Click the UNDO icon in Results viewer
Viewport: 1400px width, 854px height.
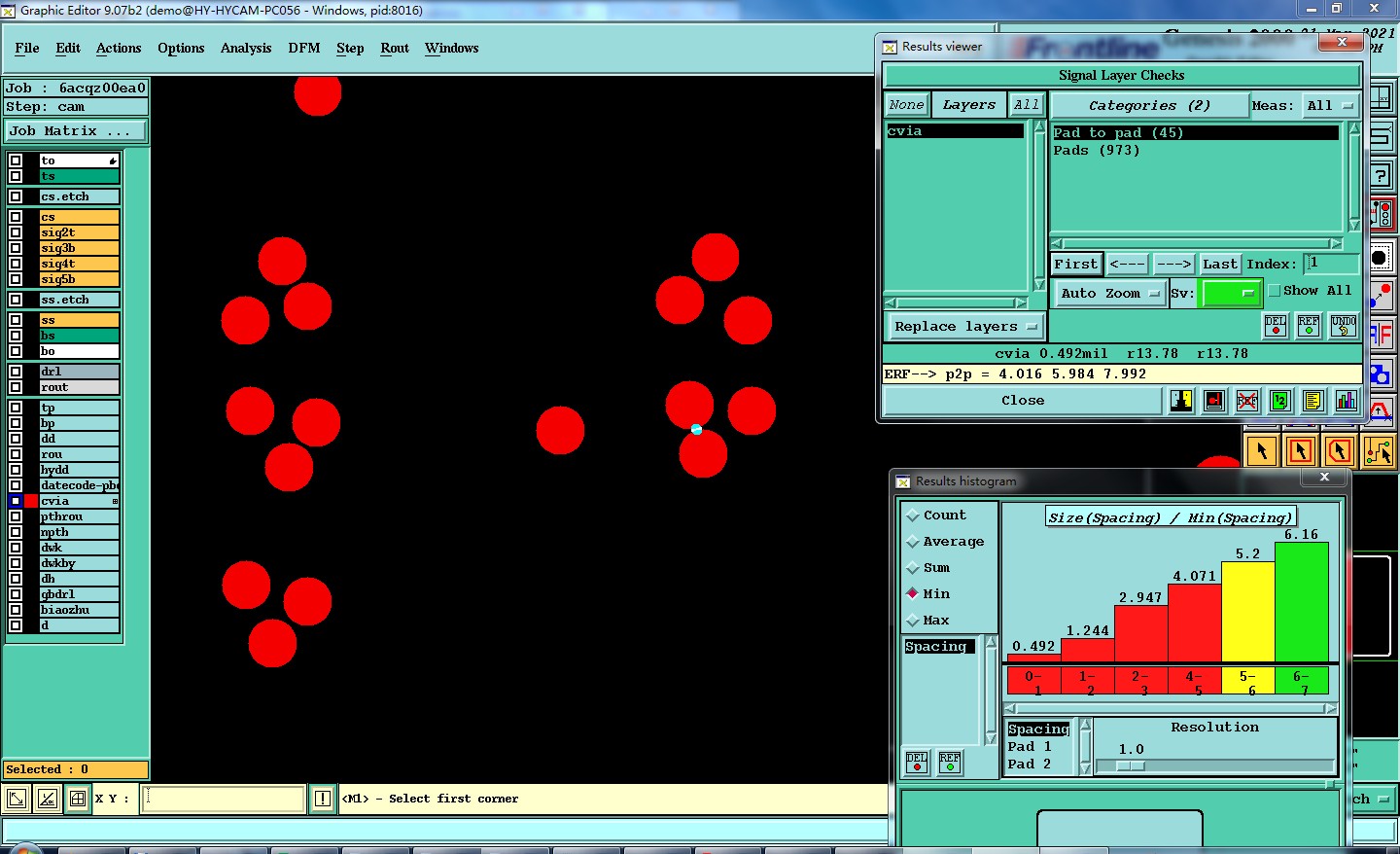(x=1344, y=326)
